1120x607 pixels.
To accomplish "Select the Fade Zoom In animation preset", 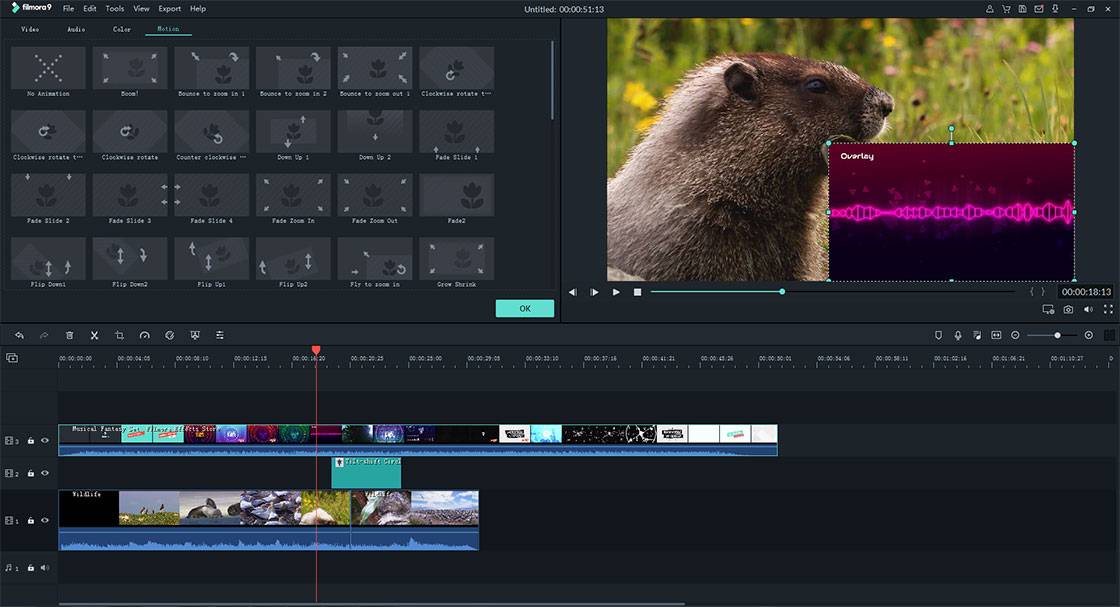I will (x=293, y=196).
